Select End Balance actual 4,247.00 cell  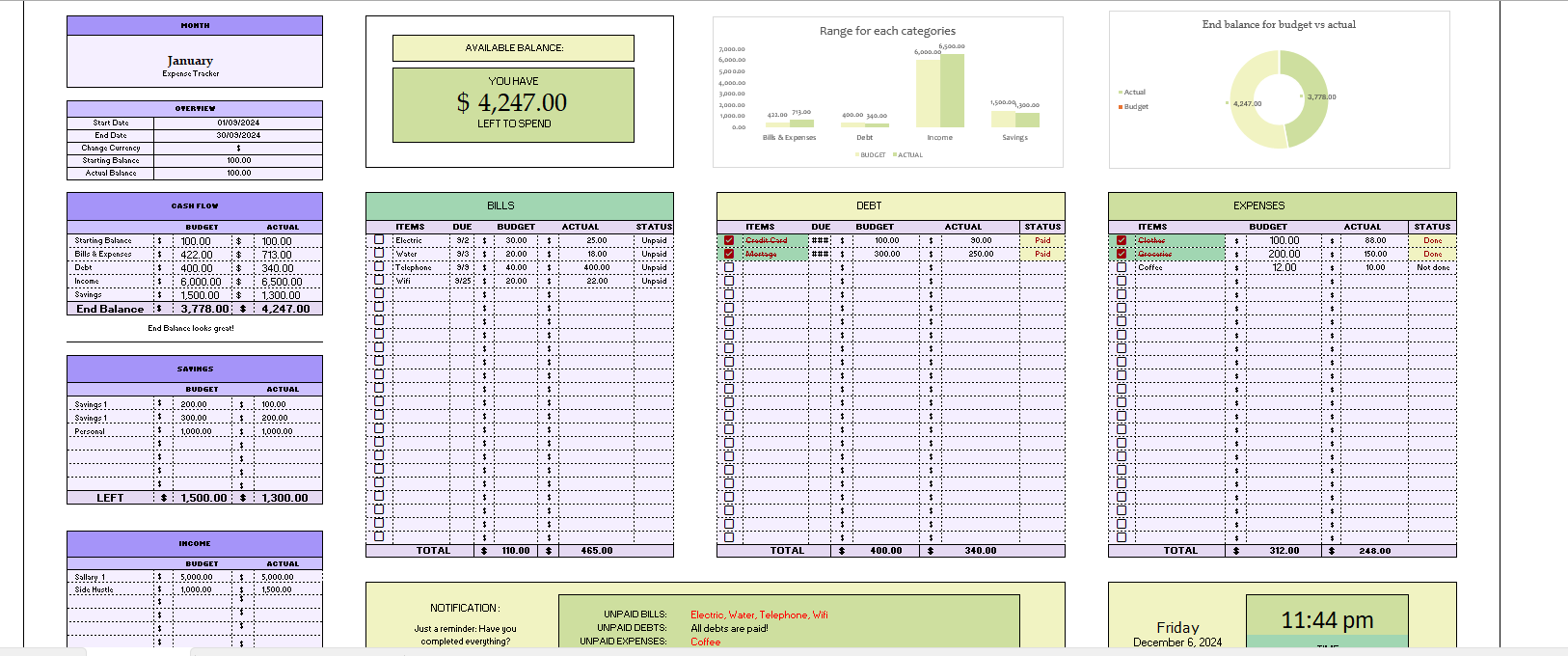tap(286, 309)
